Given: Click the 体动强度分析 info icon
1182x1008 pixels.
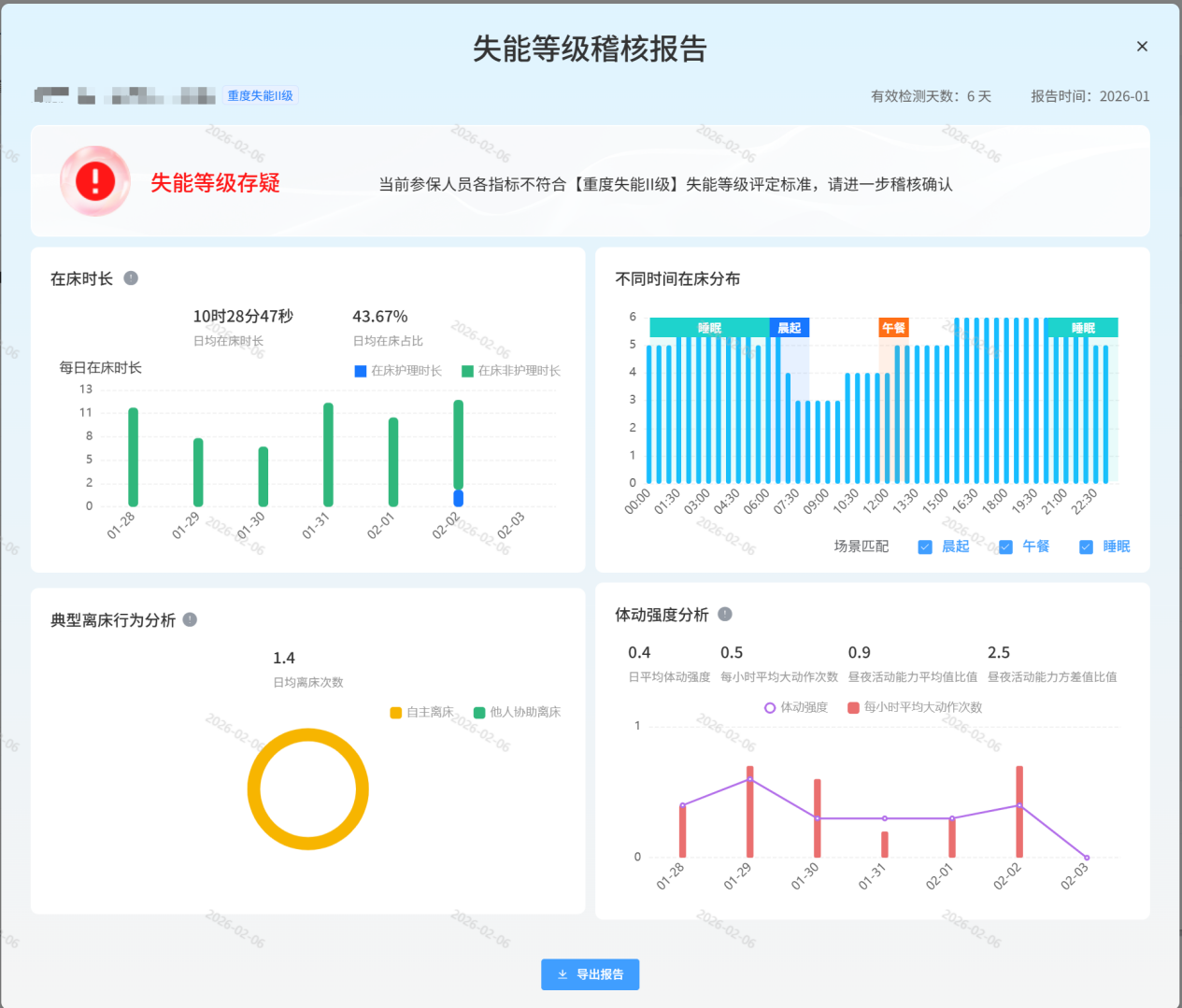Looking at the screenshot, I should pos(727,614).
